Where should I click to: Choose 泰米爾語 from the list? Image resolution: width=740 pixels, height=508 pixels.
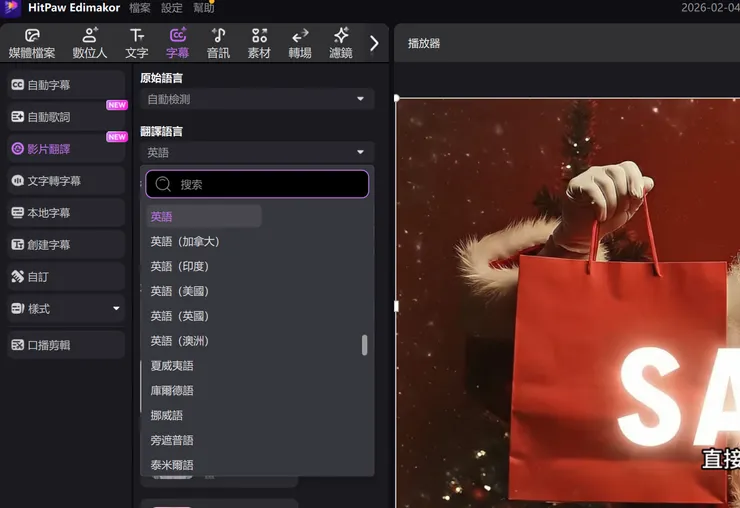(x=172, y=465)
